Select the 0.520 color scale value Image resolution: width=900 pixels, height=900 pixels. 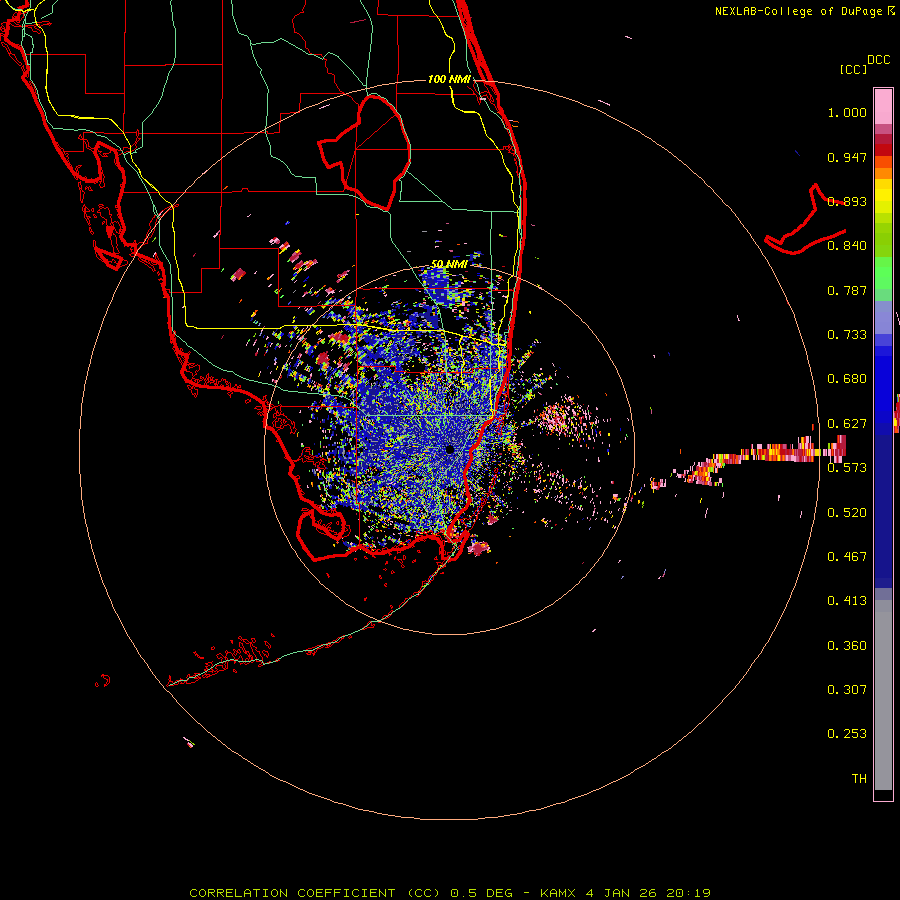tap(847, 513)
